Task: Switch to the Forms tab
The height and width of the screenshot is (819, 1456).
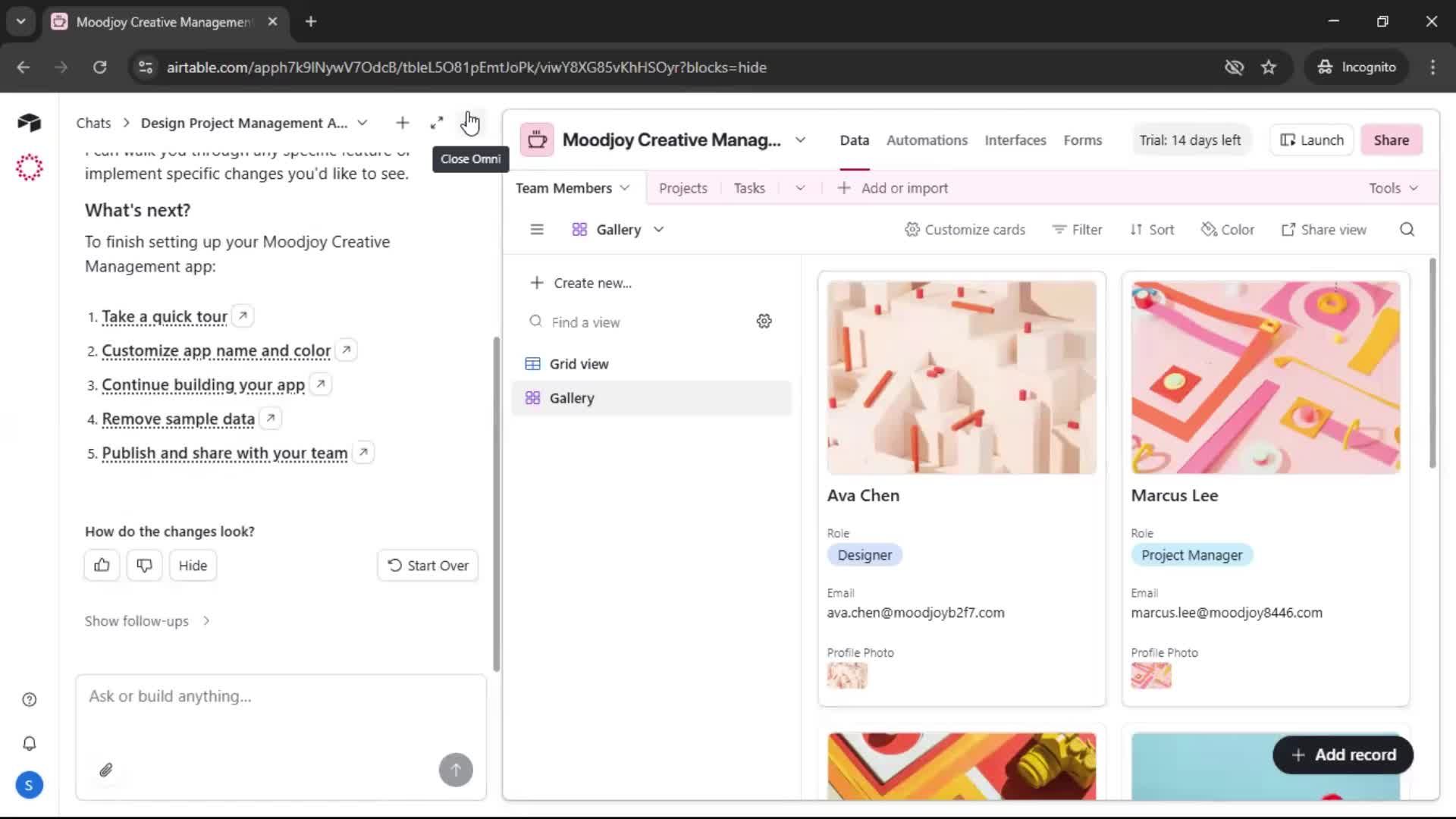Action: coord(1083,140)
